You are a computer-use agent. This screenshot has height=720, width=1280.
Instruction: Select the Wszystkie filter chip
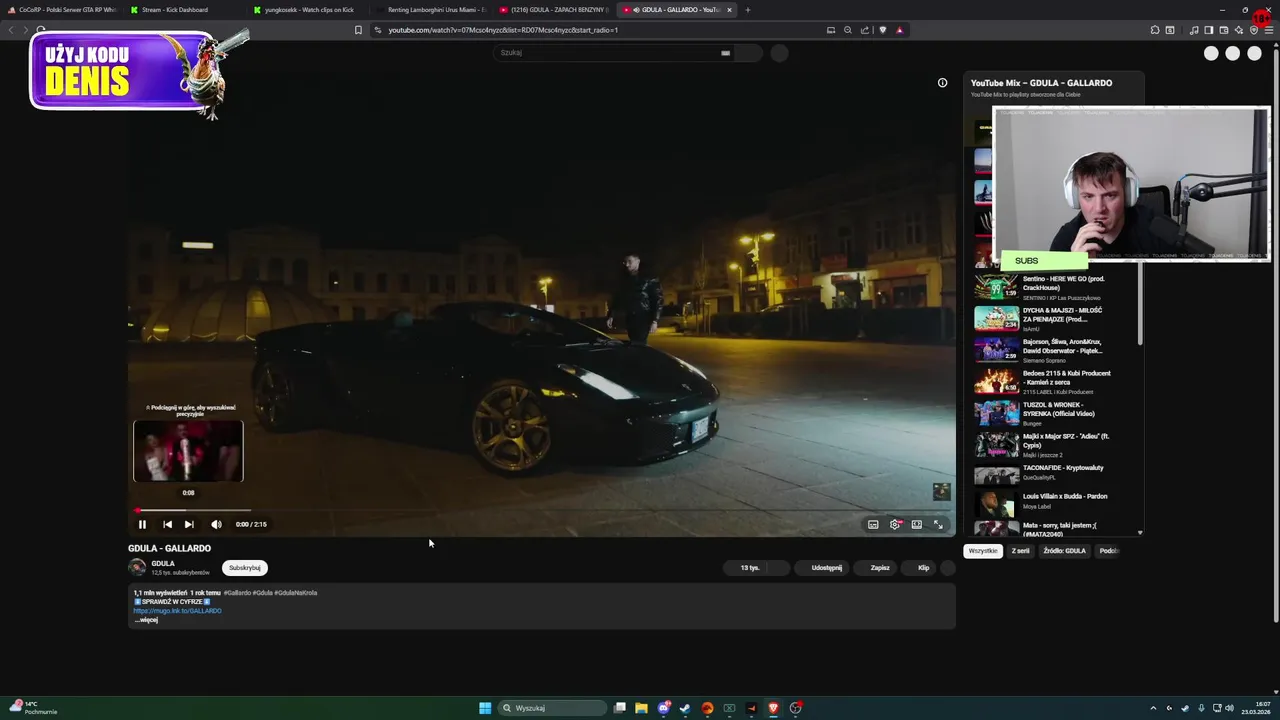(x=983, y=551)
